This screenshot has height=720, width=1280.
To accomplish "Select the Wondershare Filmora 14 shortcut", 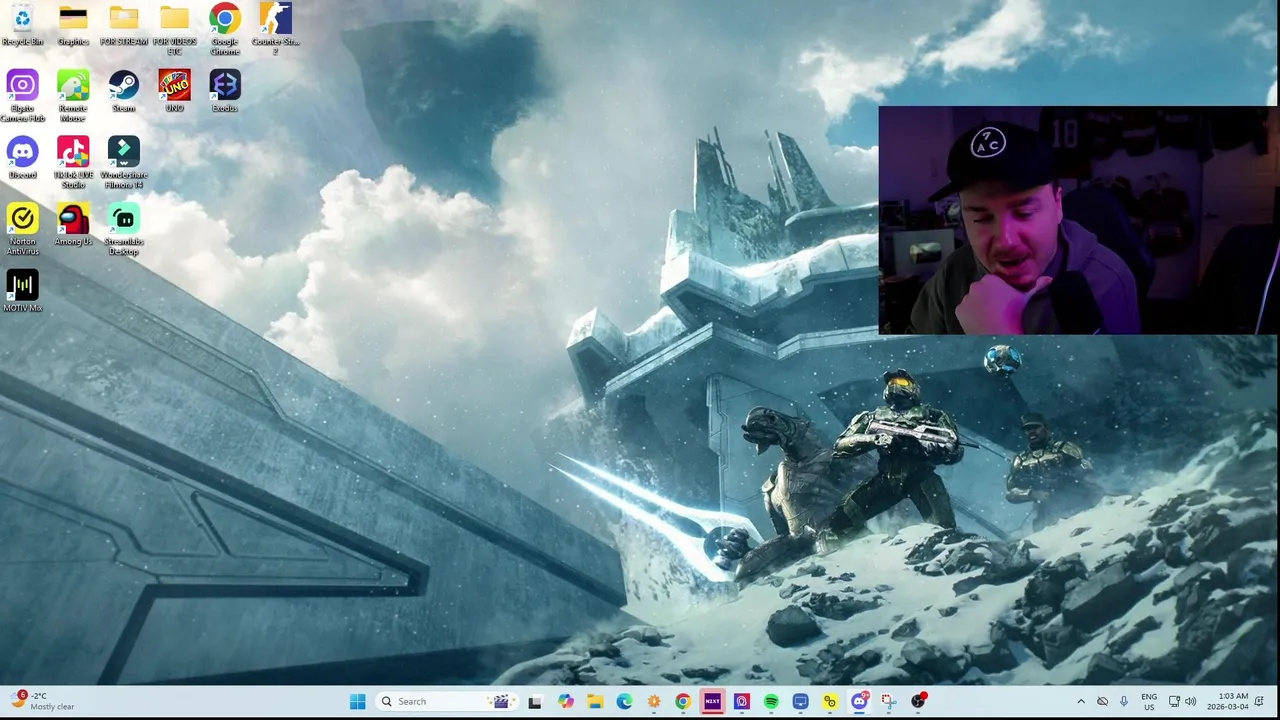I will 124,163.
